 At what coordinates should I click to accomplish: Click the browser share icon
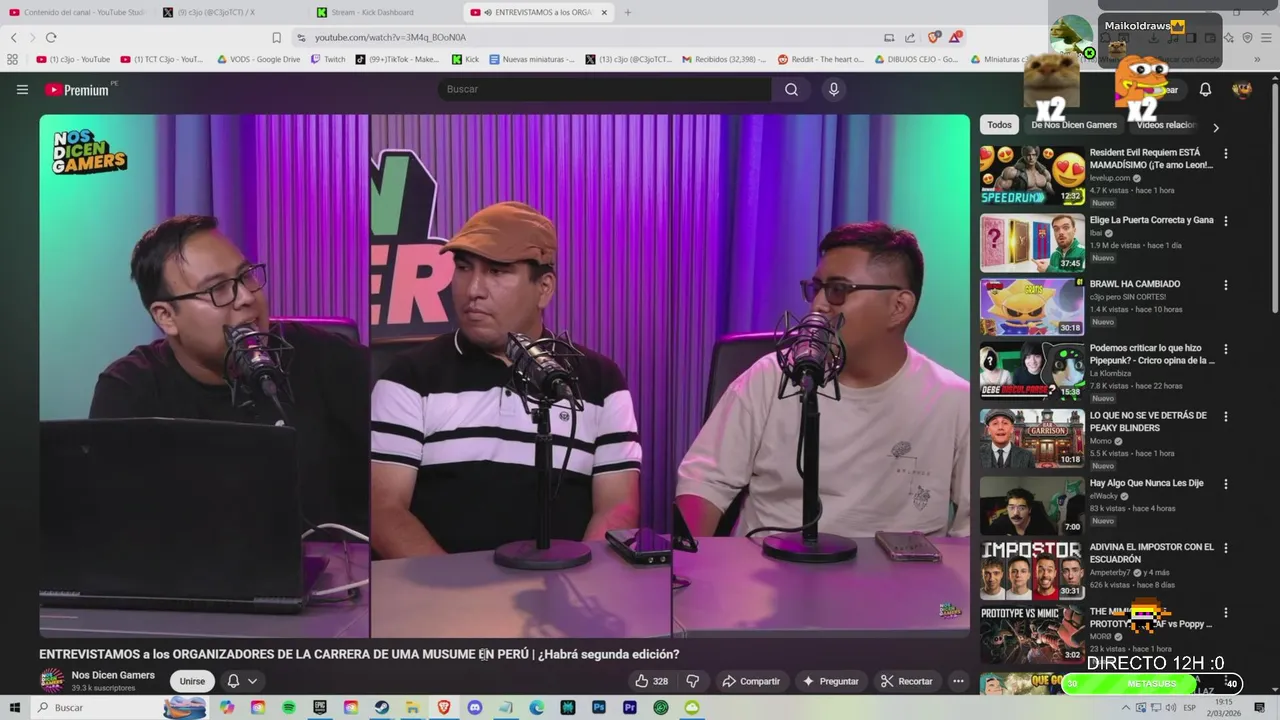(910, 37)
